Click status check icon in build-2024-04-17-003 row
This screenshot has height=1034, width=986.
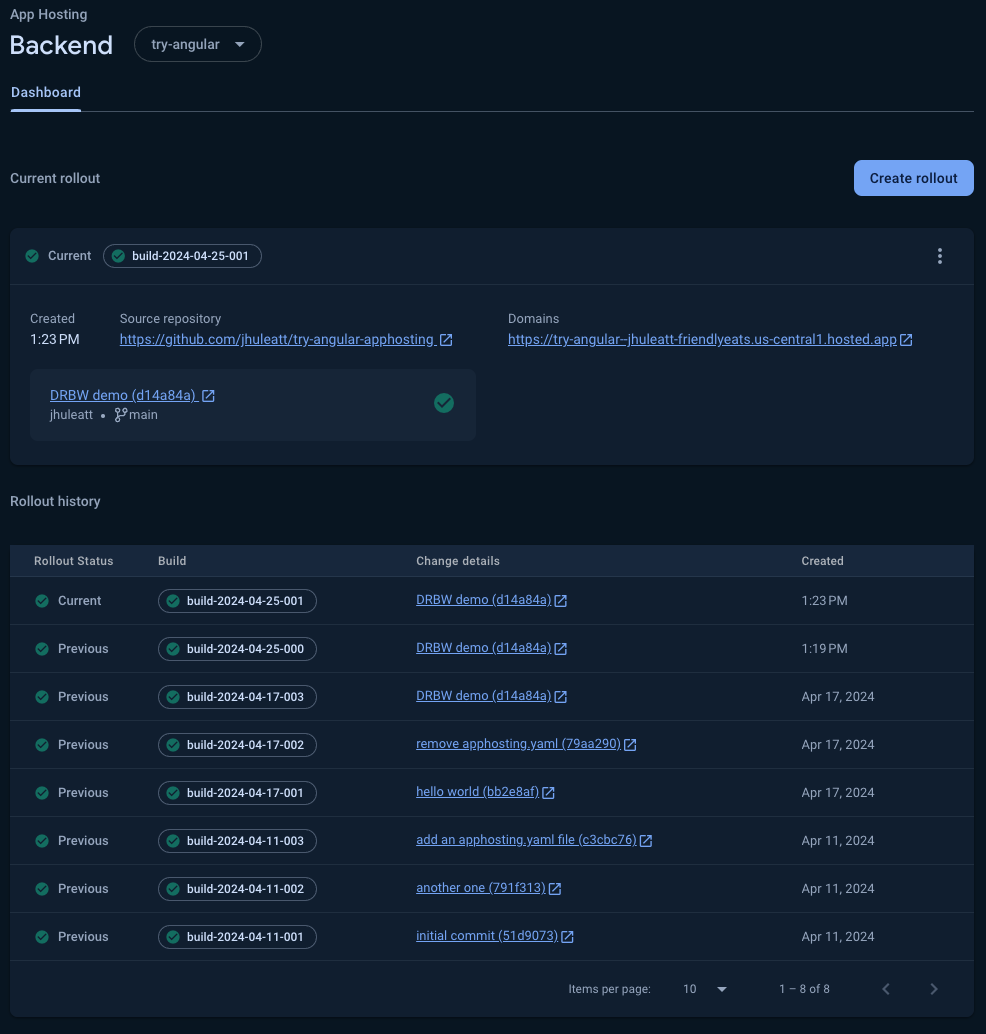pos(42,697)
